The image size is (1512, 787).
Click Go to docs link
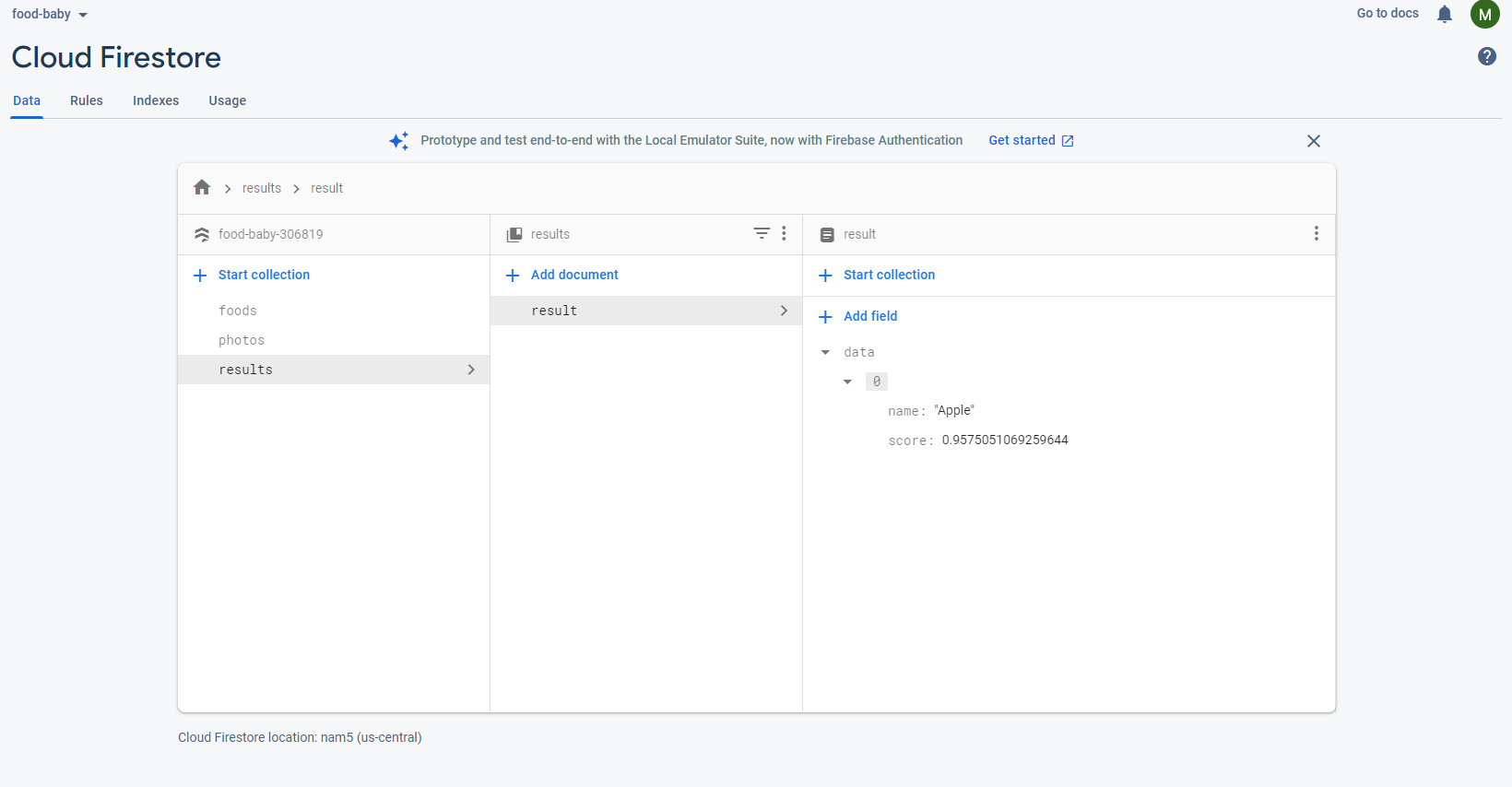(x=1388, y=14)
